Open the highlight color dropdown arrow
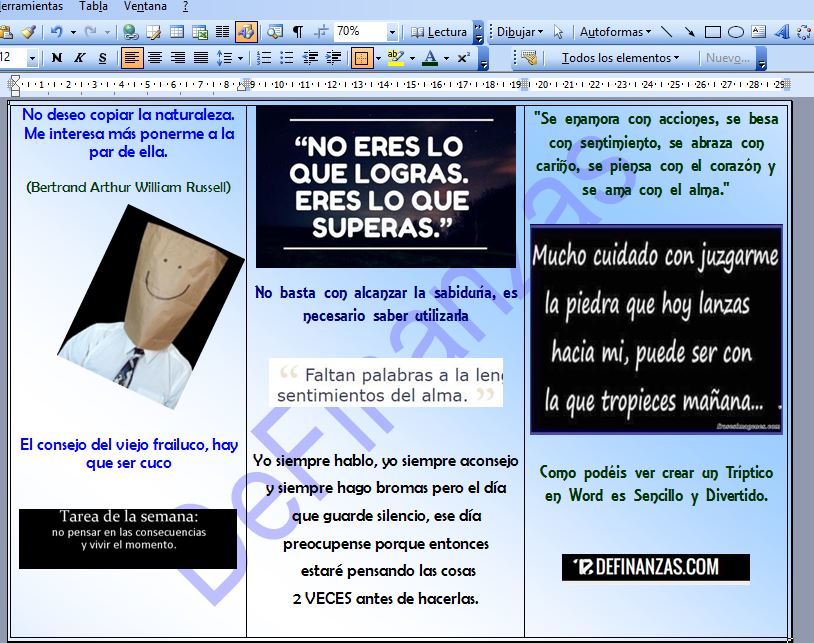The width and height of the screenshot is (814, 643). click(x=412, y=58)
